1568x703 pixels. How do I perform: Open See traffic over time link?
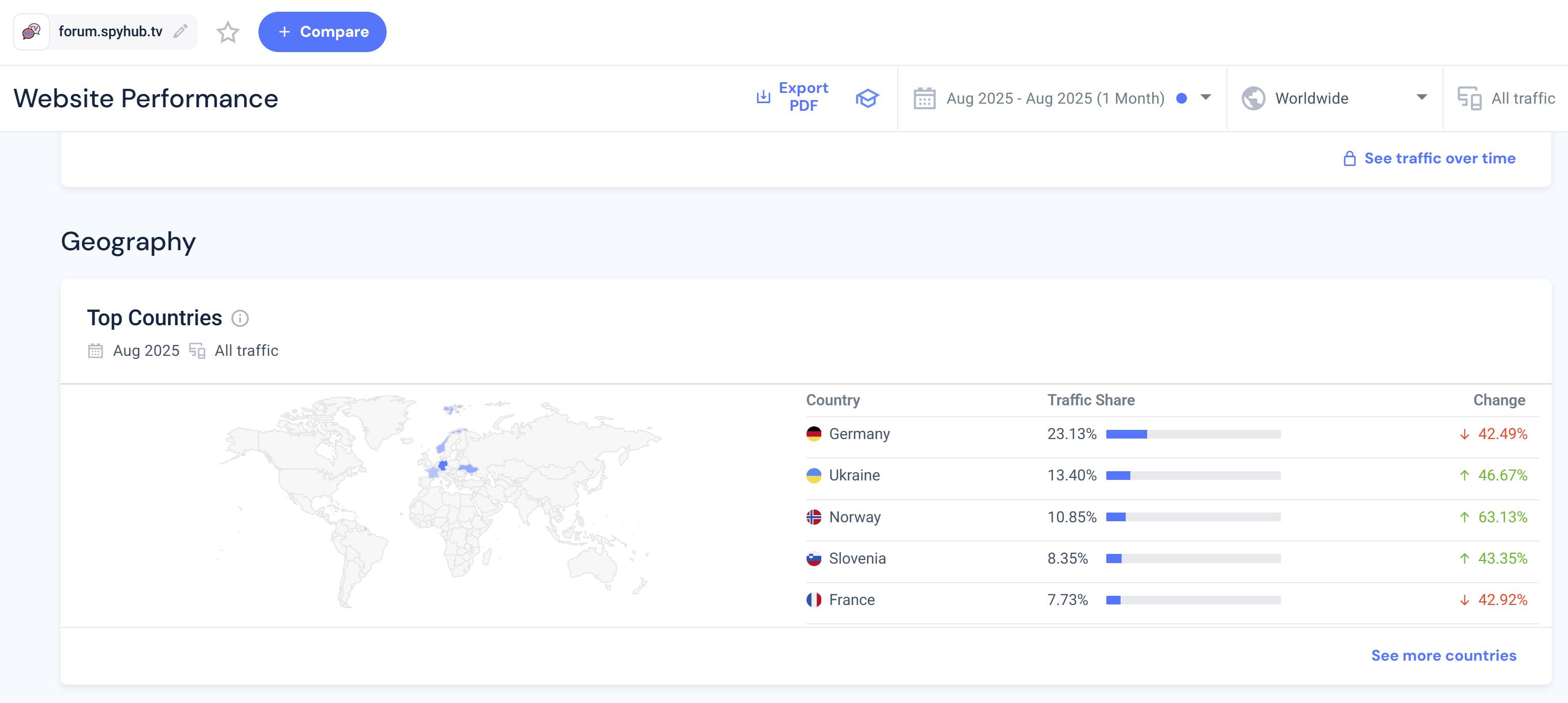point(1440,158)
